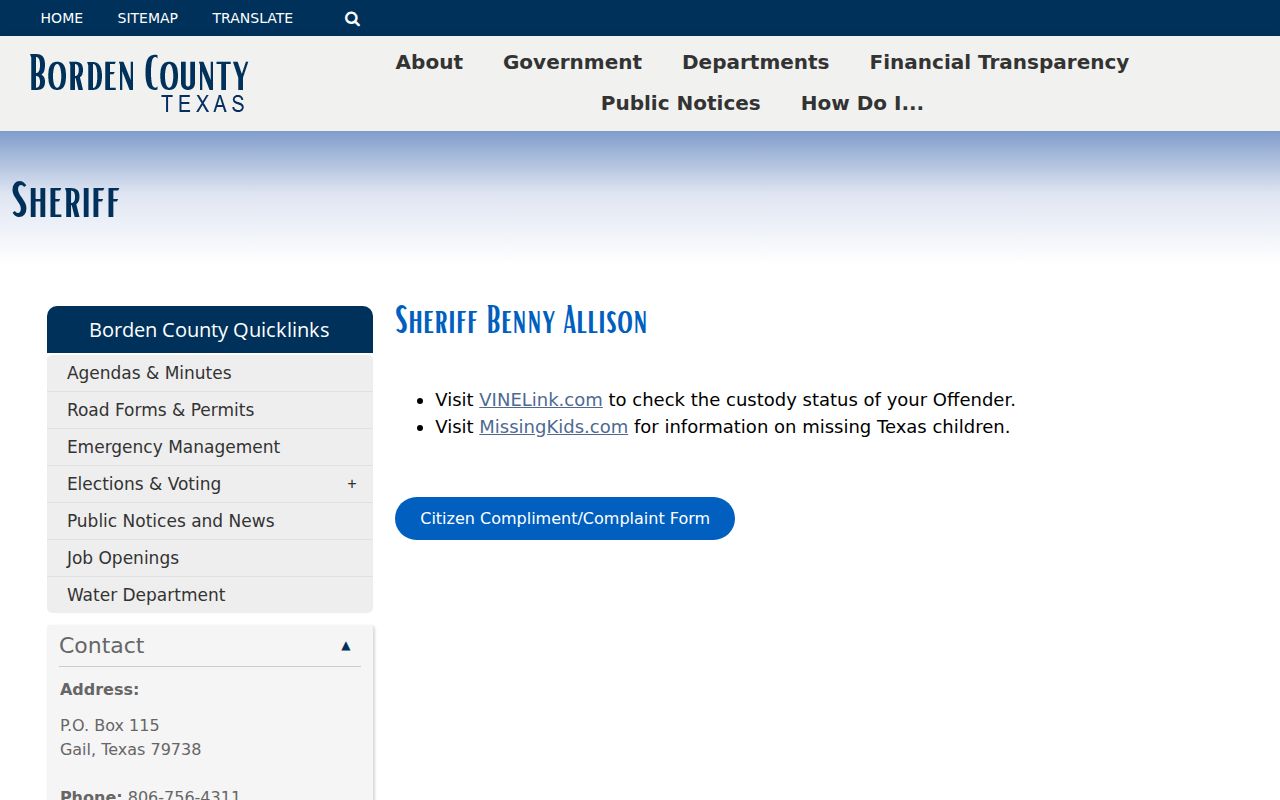The width and height of the screenshot is (1280, 800).
Task: Click TRANSLATE in the top bar
Action: [253, 18]
